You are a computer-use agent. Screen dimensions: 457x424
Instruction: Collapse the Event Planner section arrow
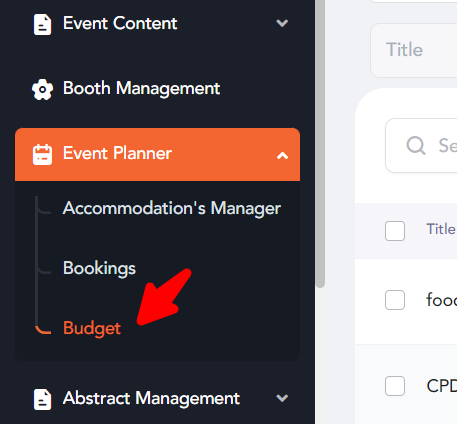[282, 155]
